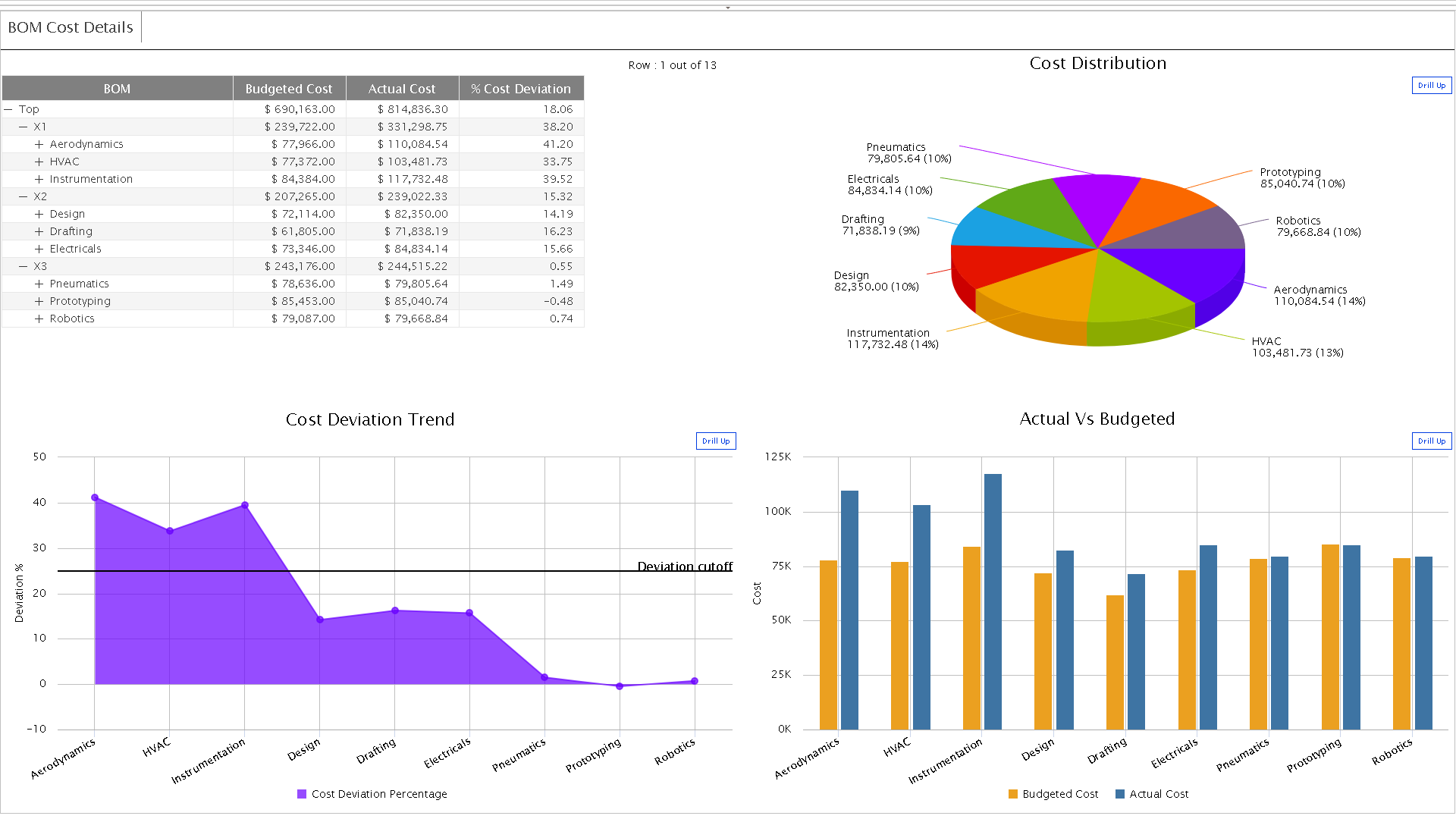Click Robotics data point on trend chart
1456x819 pixels.
click(x=695, y=681)
